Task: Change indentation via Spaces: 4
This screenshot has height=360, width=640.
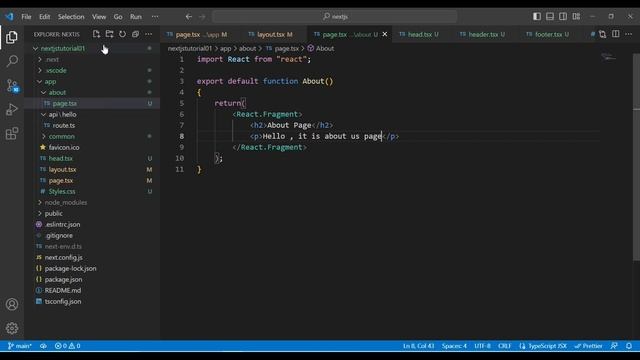Action: click(454, 346)
